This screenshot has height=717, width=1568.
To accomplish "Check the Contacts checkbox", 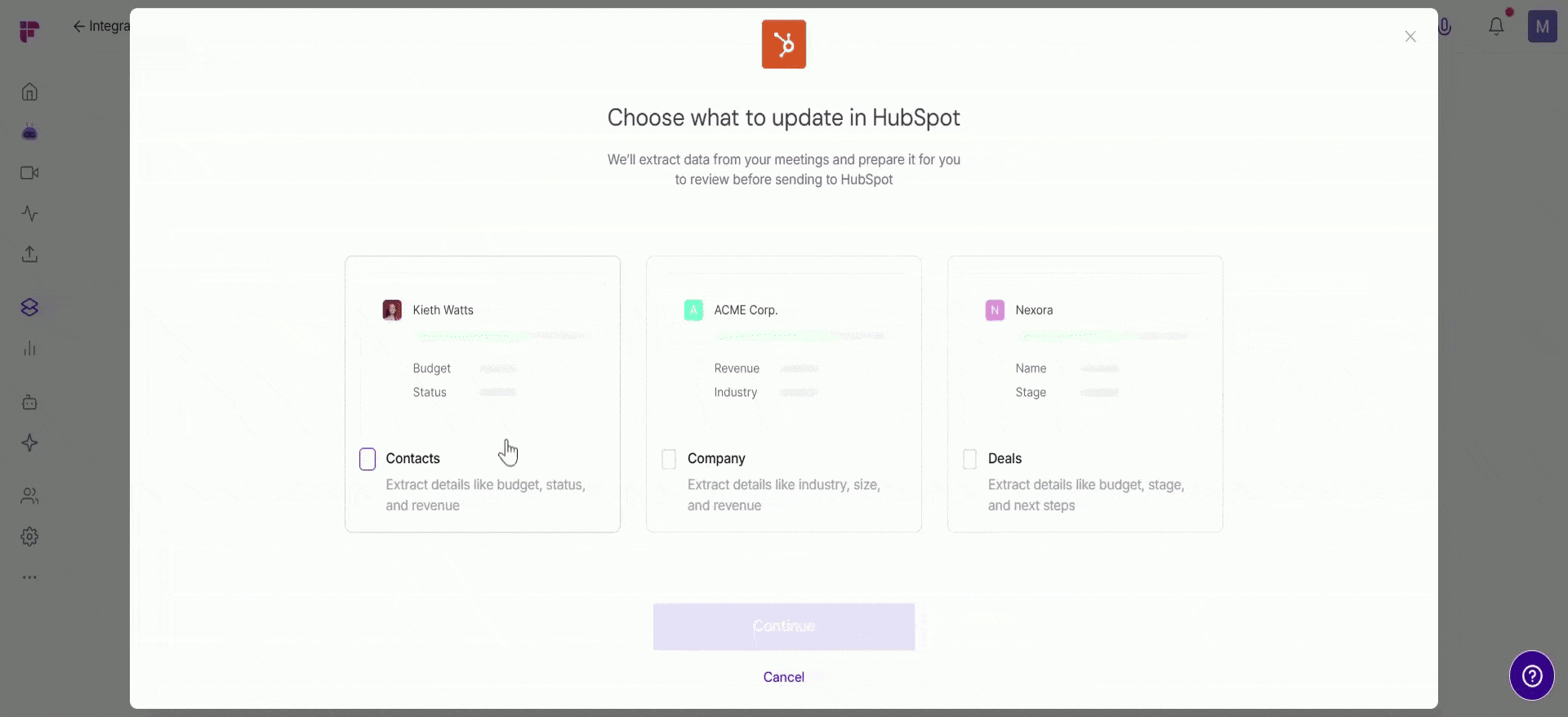I will pos(367,459).
